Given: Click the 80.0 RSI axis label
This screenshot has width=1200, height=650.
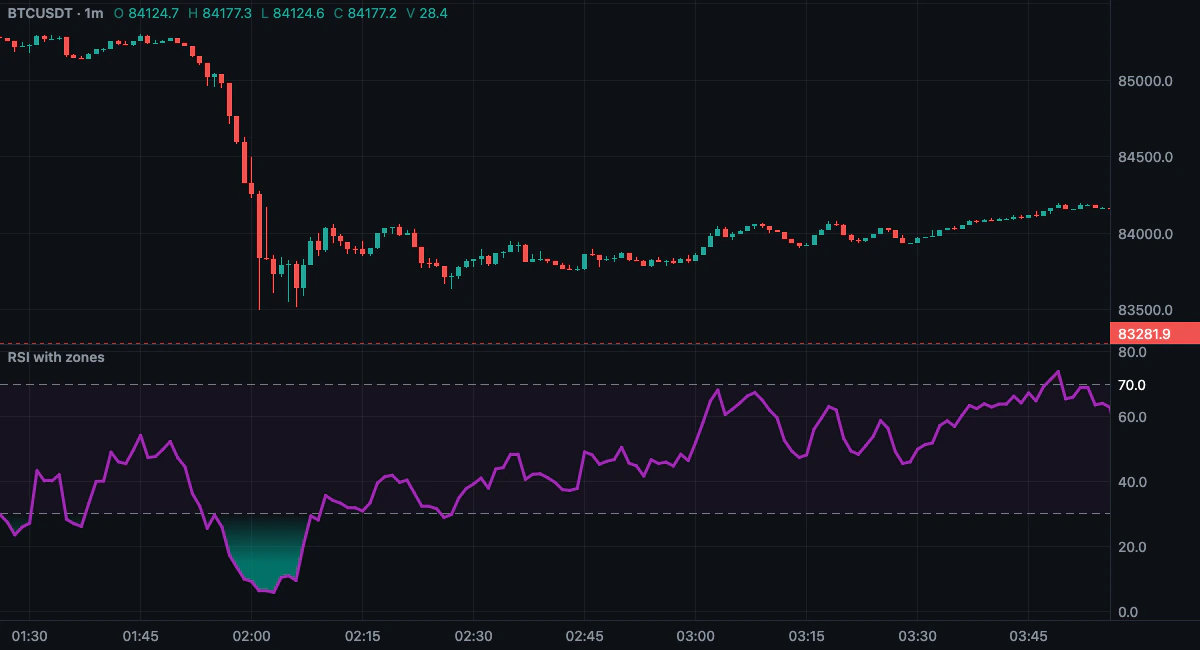Looking at the screenshot, I should click(1132, 353).
